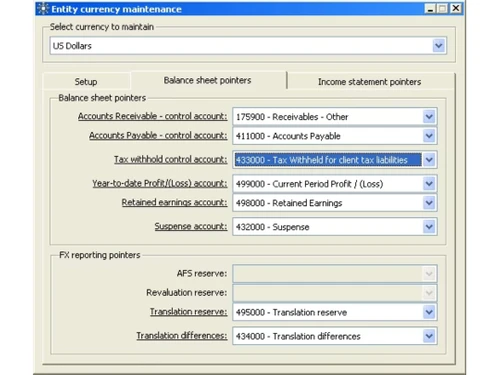Switch to the Setup tab
The image size is (500, 375).
(x=86, y=82)
